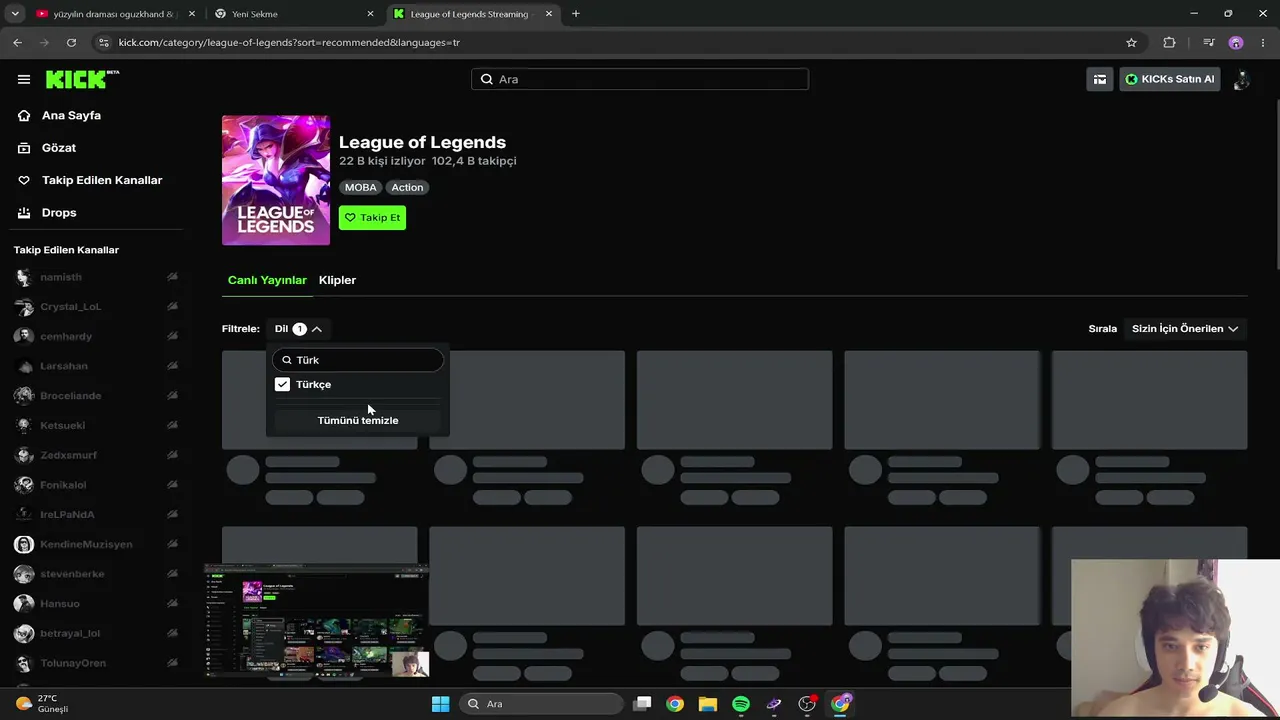Open followed channel cemhardy

click(66, 336)
